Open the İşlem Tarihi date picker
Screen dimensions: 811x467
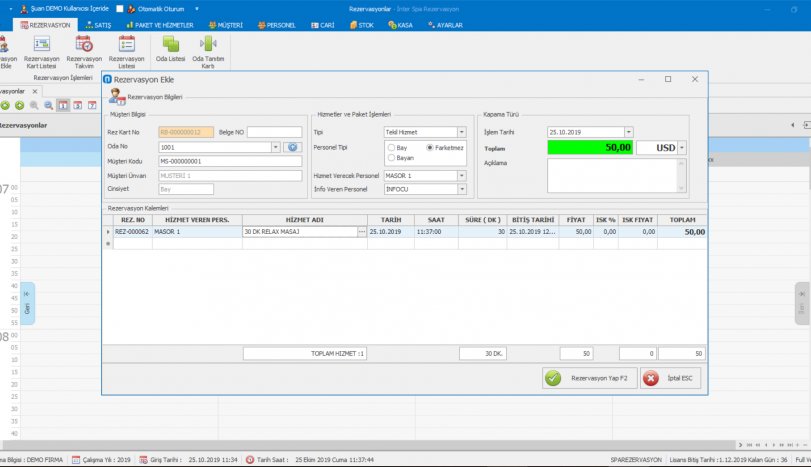[x=628, y=132]
